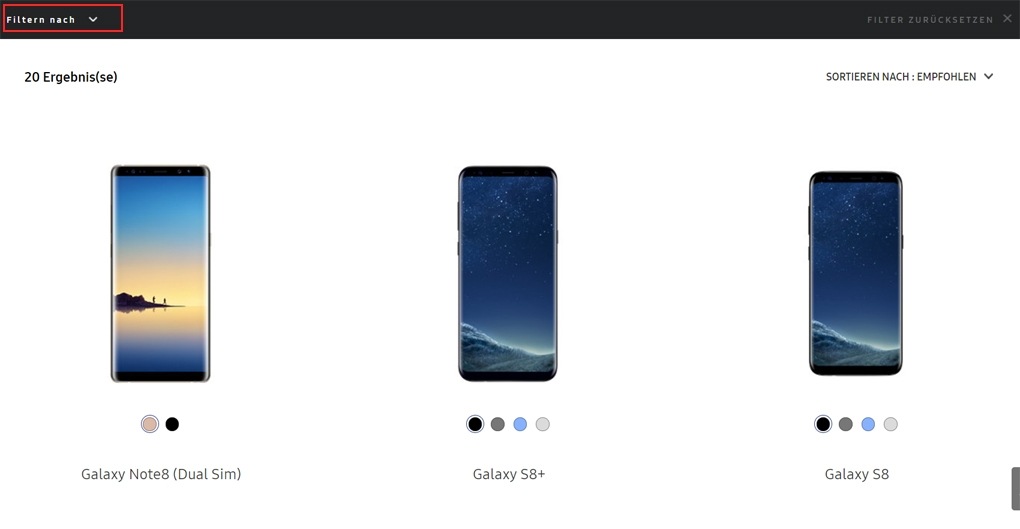Click the X icon beside Filter zurücksetzen
The image size is (1020, 529).
tap(1007, 18)
